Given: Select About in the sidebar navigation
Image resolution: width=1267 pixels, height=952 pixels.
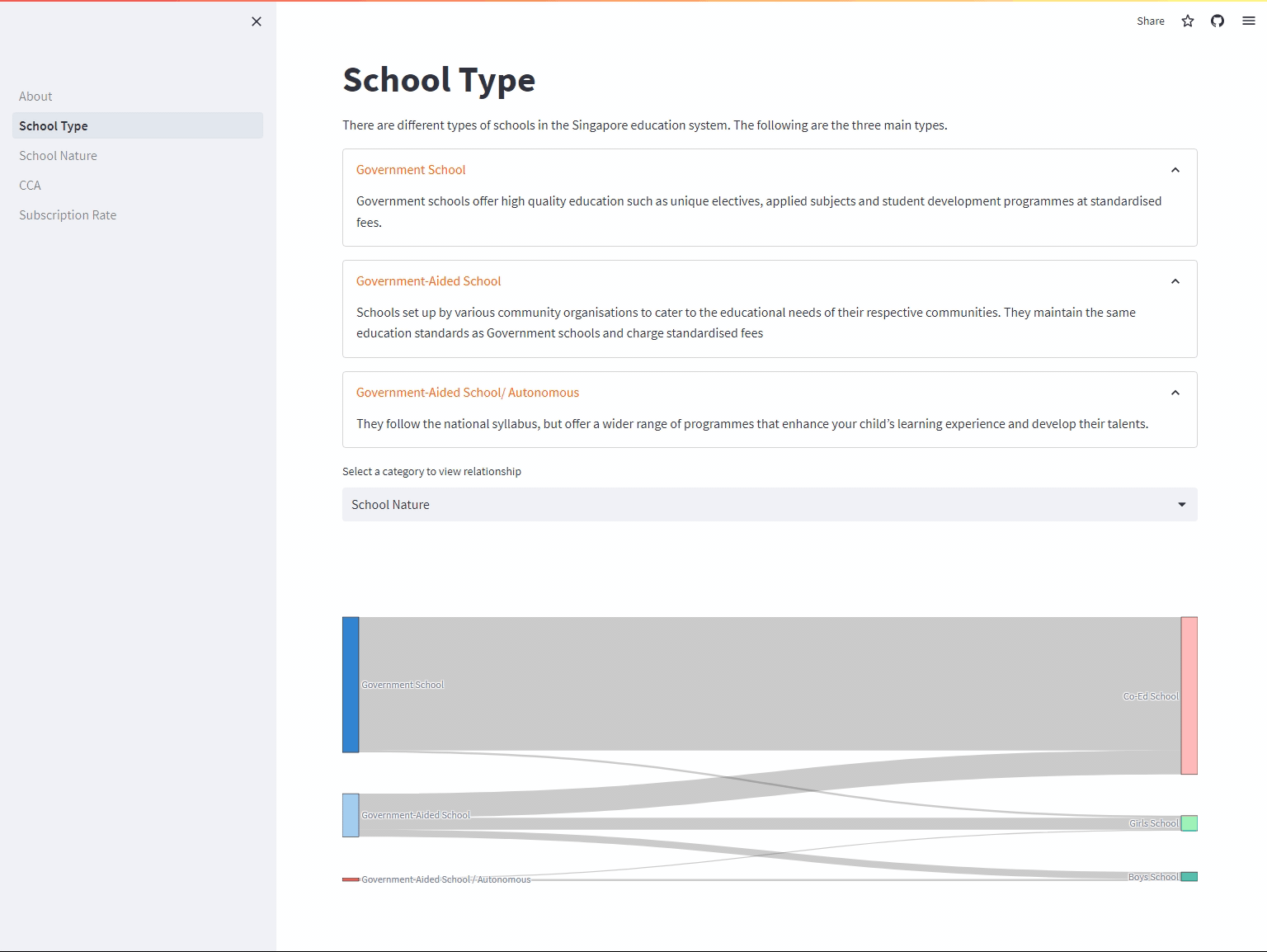Looking at the screenshot, I should (35, 96).
